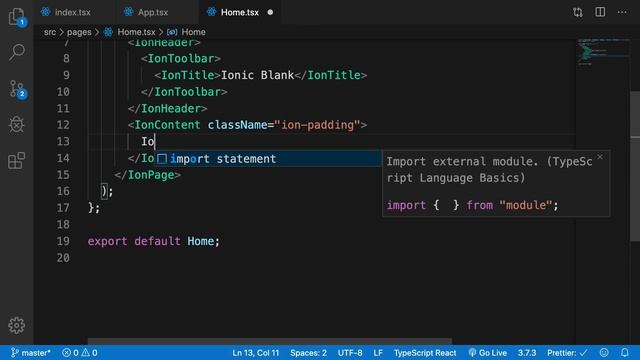
Task: Click the "ion-padding" string value
Action: tap(317, 125)
